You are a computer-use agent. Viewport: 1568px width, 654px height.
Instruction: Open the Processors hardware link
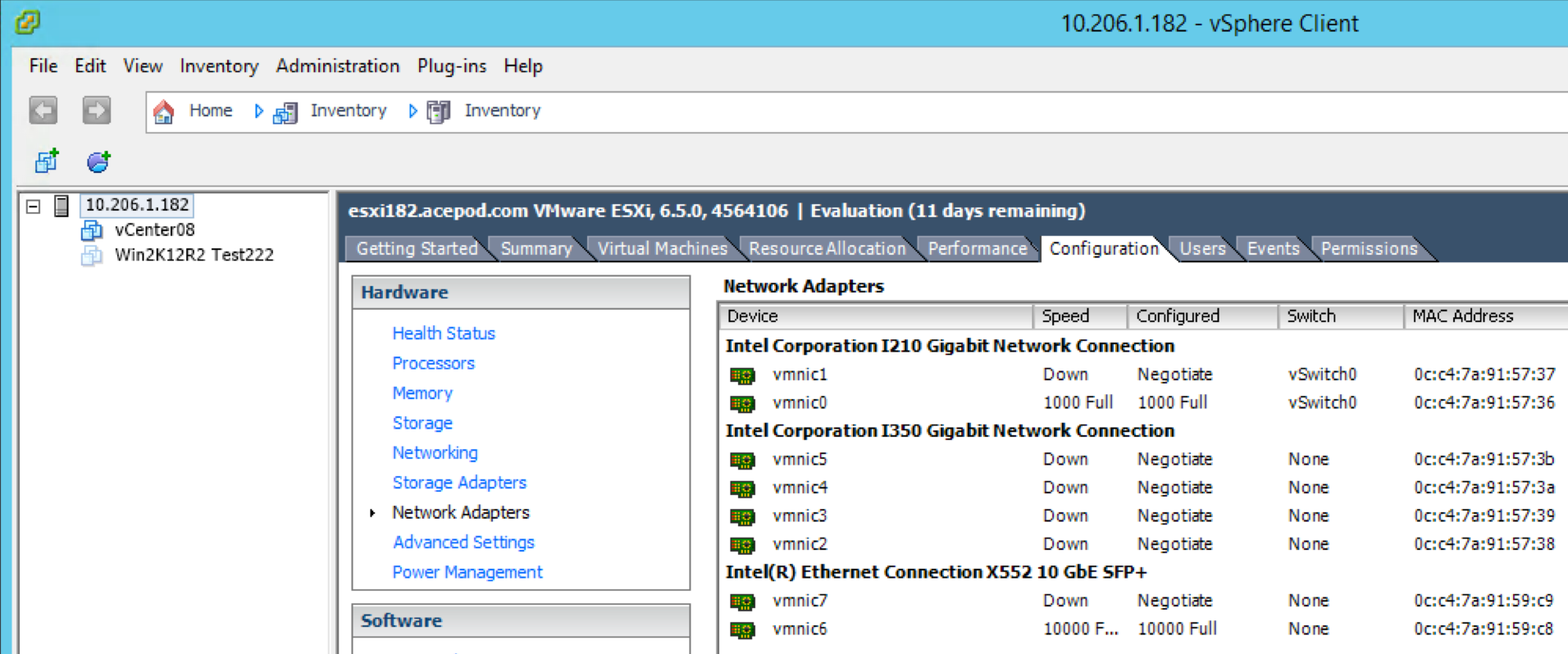point(433,363)
